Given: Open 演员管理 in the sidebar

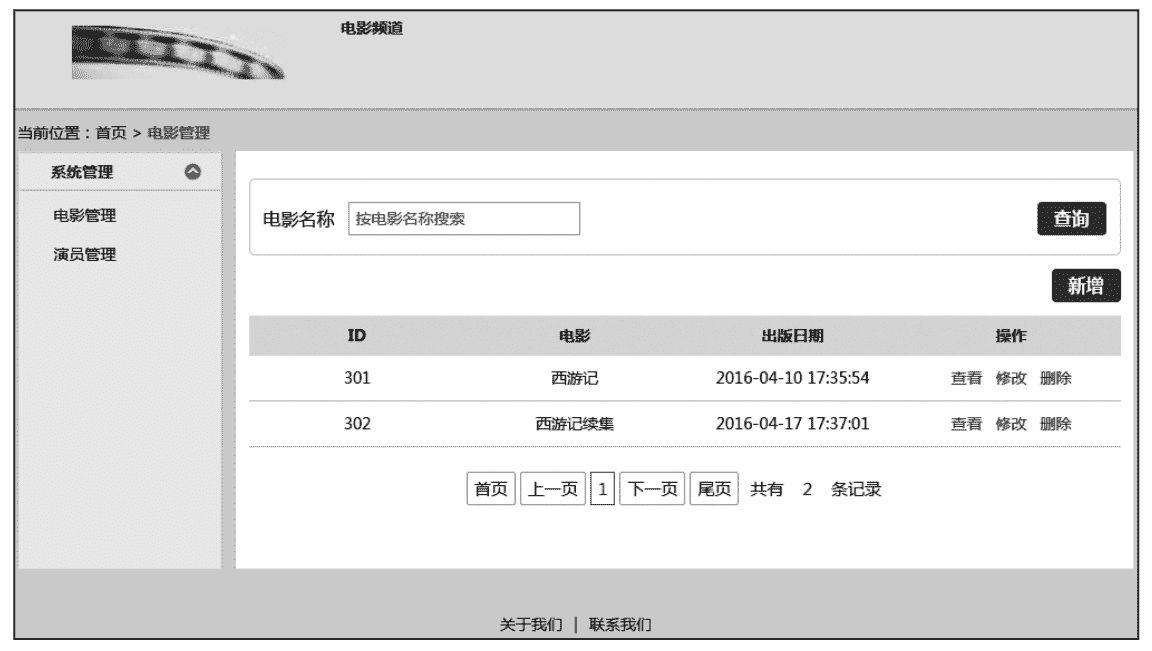Looking at the screenshot, I should (x=84, y=254).
